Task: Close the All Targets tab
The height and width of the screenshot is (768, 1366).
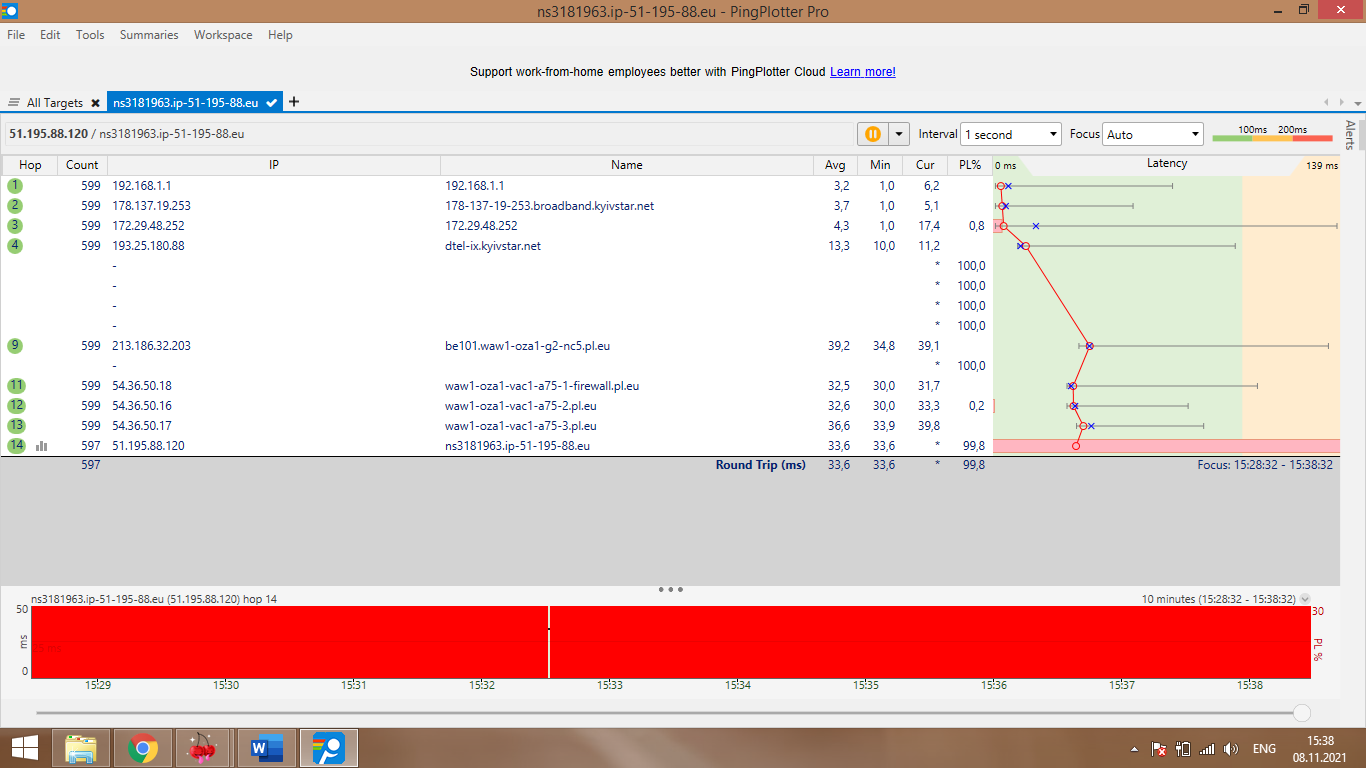Action: pos(95,102)
